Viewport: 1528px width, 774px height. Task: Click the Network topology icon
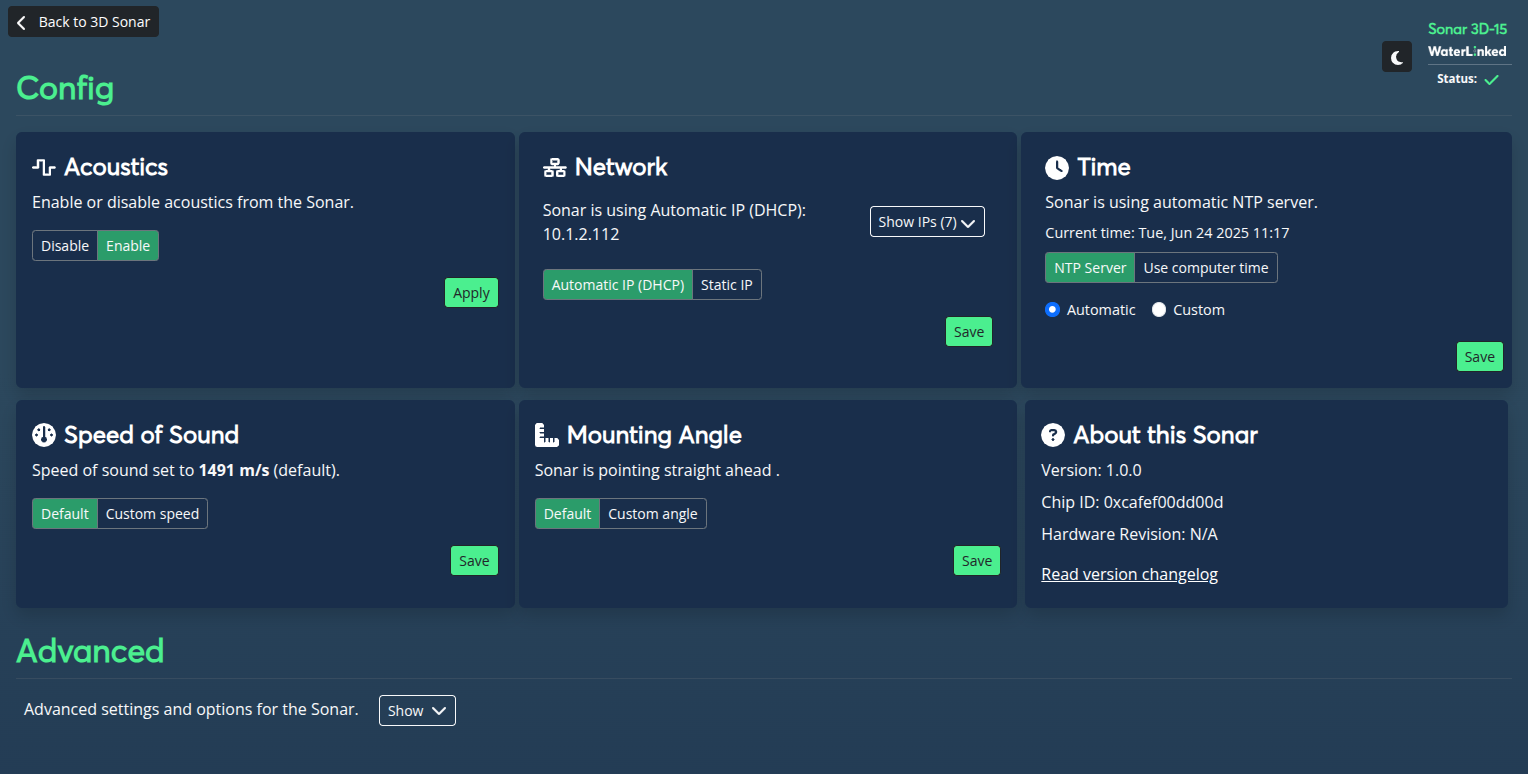pyautogui.click(x=554, y=167)
